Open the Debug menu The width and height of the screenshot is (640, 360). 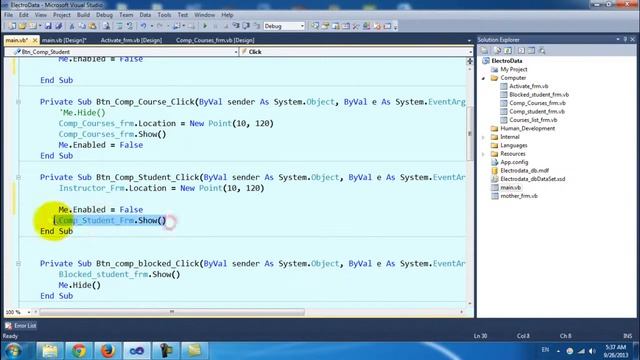point(104,15)
